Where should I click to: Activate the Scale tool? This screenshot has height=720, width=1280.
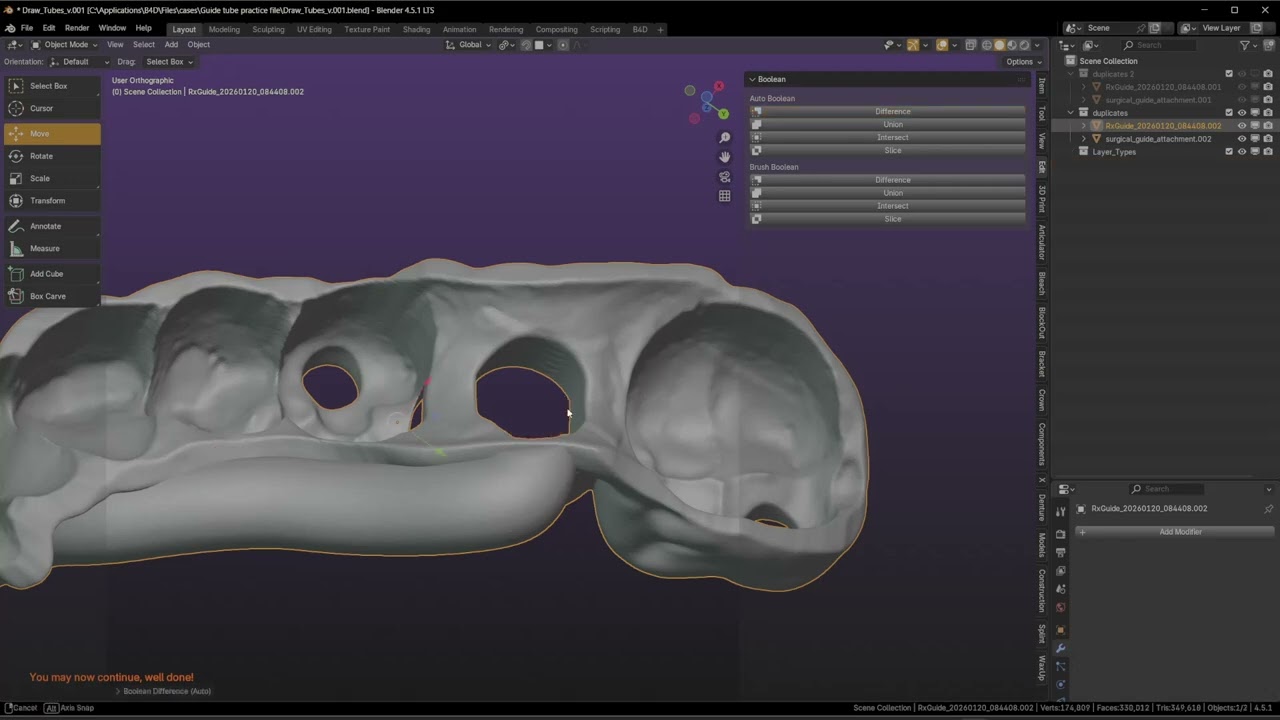[52, 178]
